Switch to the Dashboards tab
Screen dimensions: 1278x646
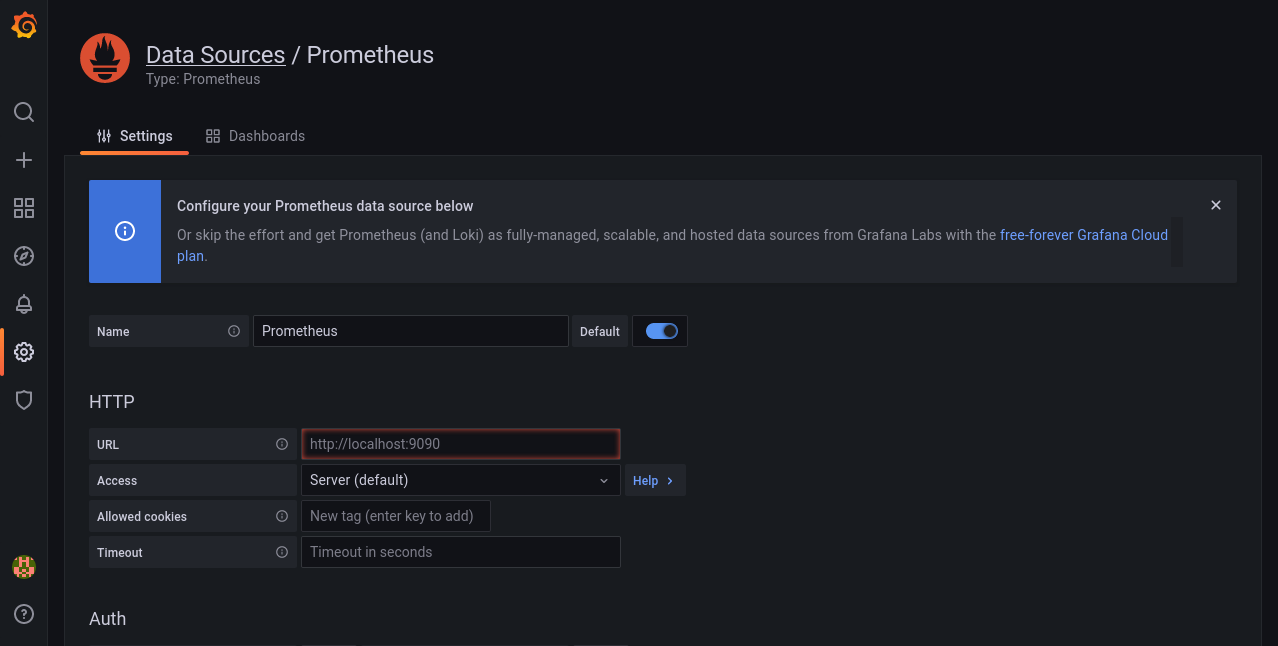coord(255,135)
